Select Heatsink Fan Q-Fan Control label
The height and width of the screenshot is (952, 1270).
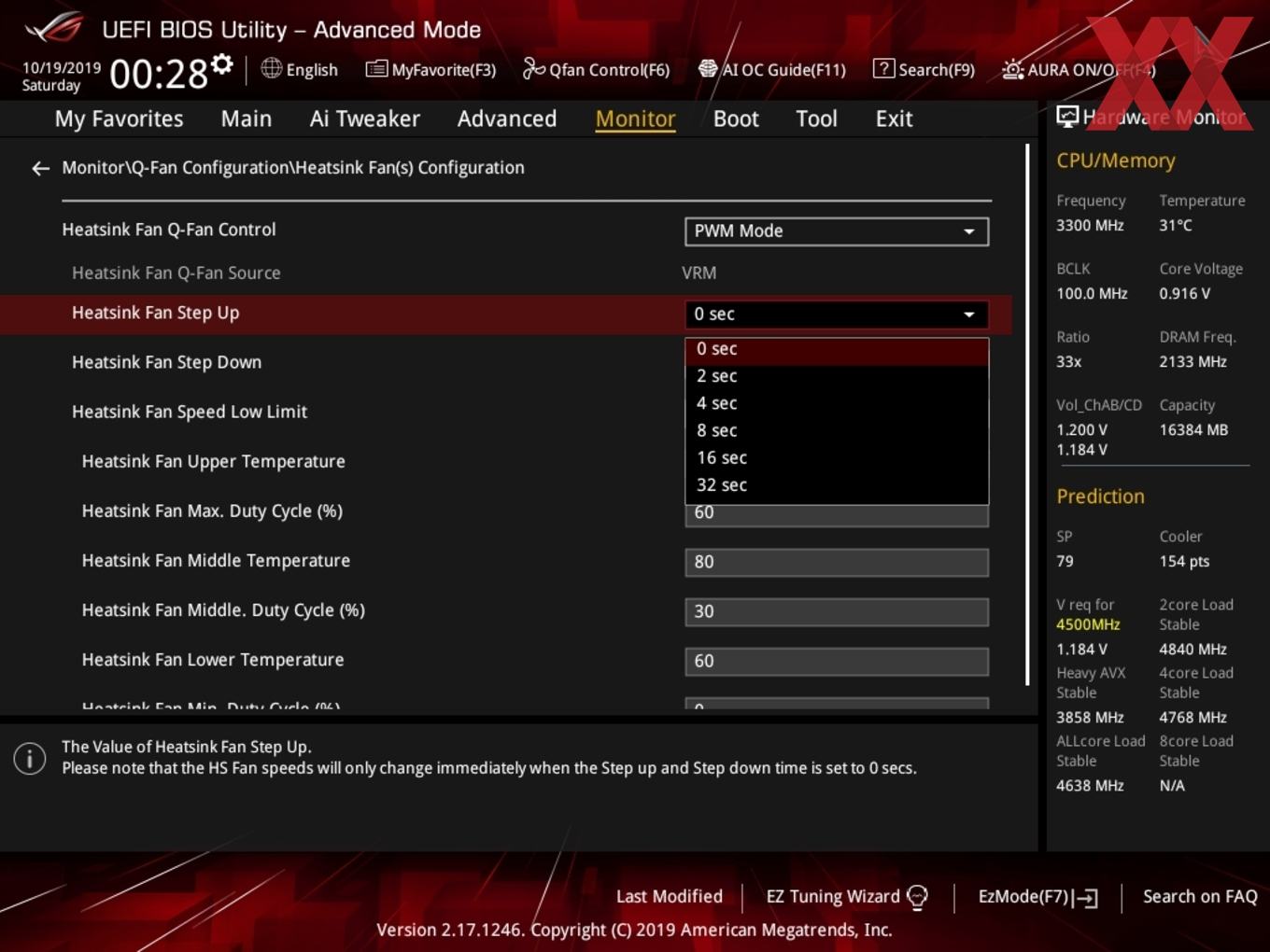(169, 230)
